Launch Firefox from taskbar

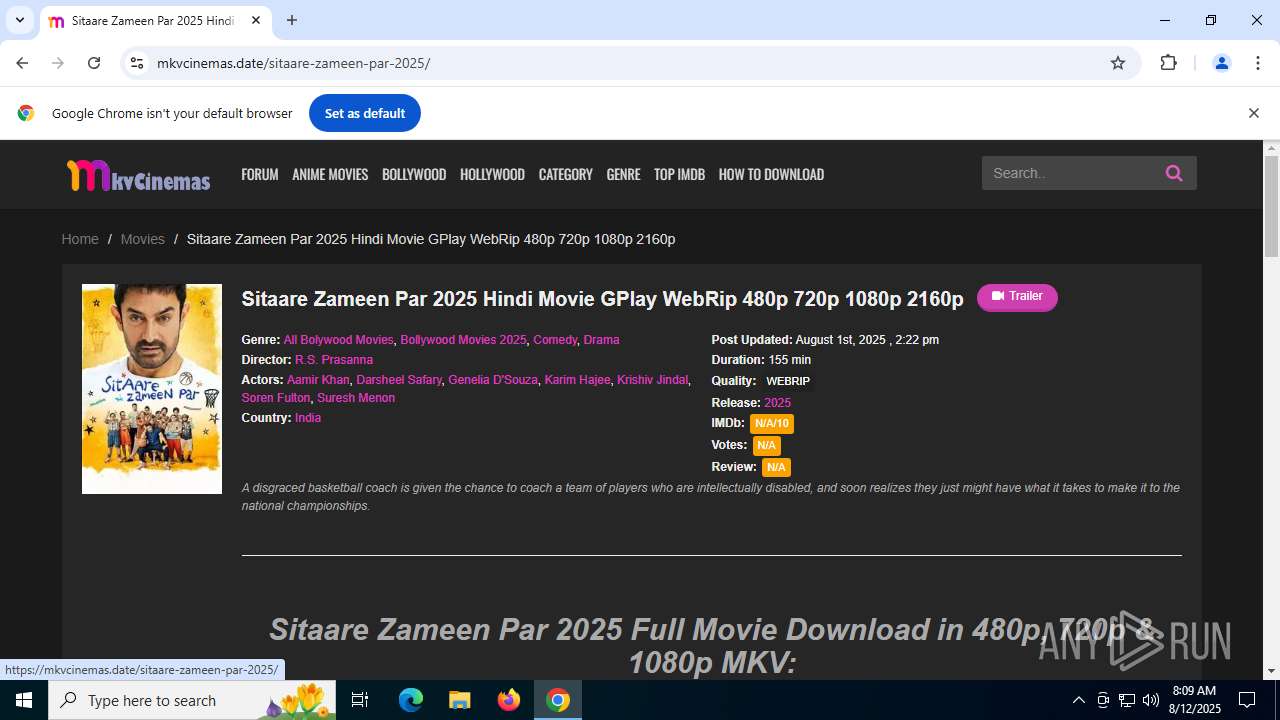tap(509, 700)
